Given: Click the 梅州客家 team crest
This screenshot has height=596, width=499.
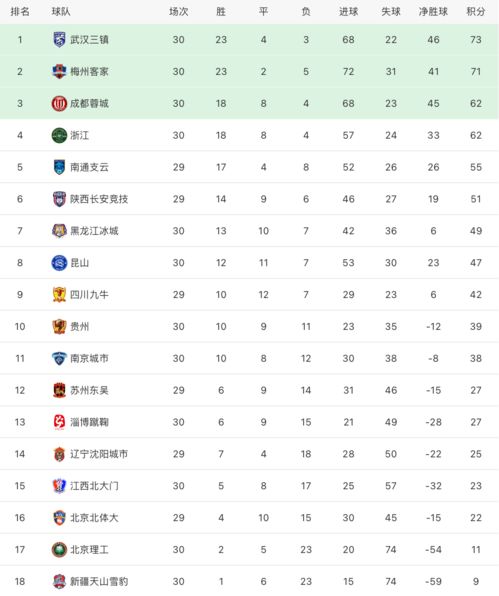Looking at the screenshot, I should click(x=59, y=71).
